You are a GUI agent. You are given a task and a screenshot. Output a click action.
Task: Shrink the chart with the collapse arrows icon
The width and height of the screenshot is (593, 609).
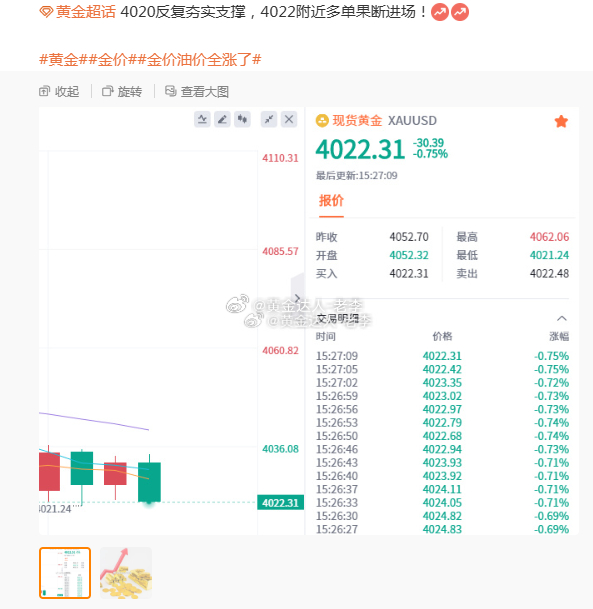coord(269,119)
